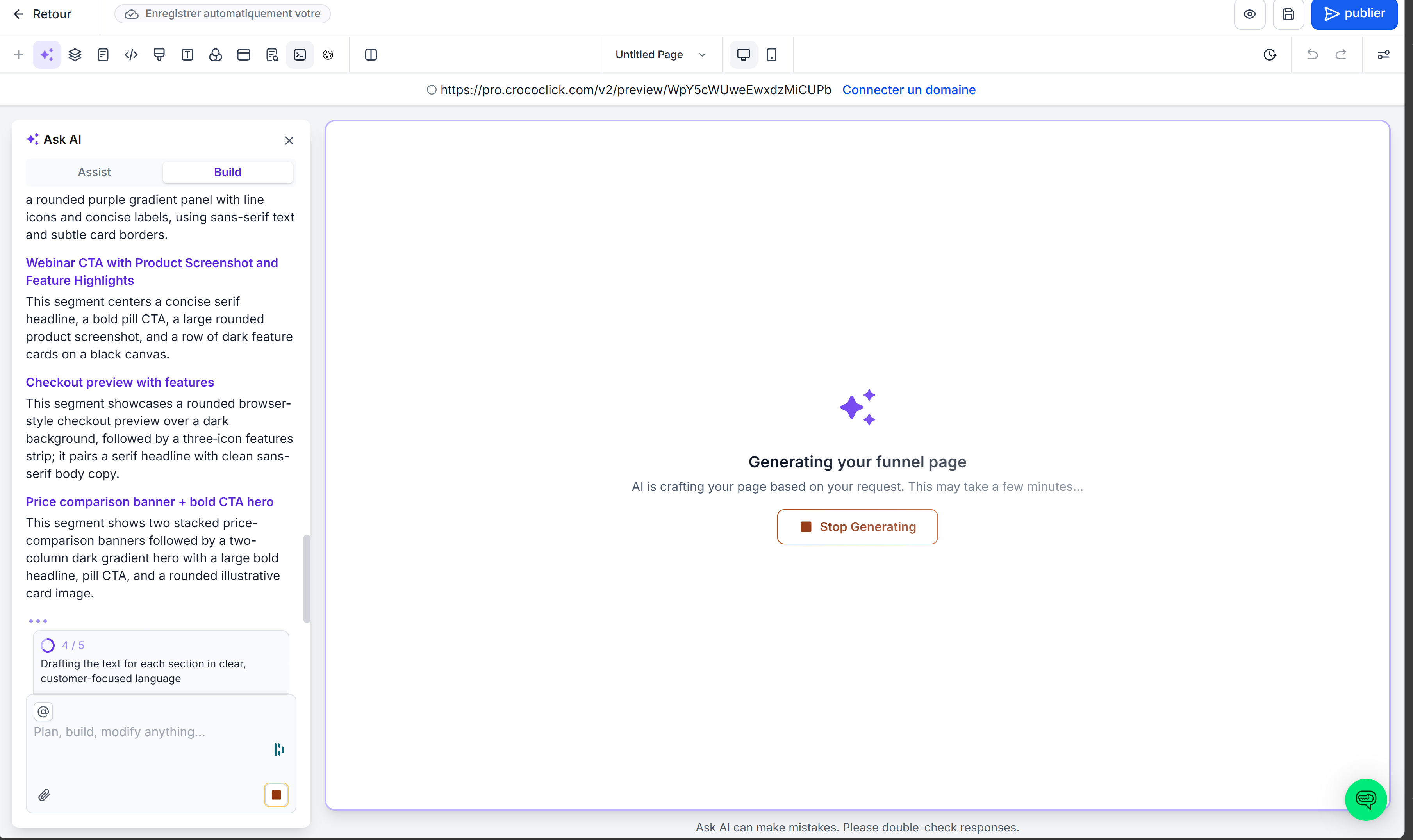Click the @ mention button

click(44, 712)
